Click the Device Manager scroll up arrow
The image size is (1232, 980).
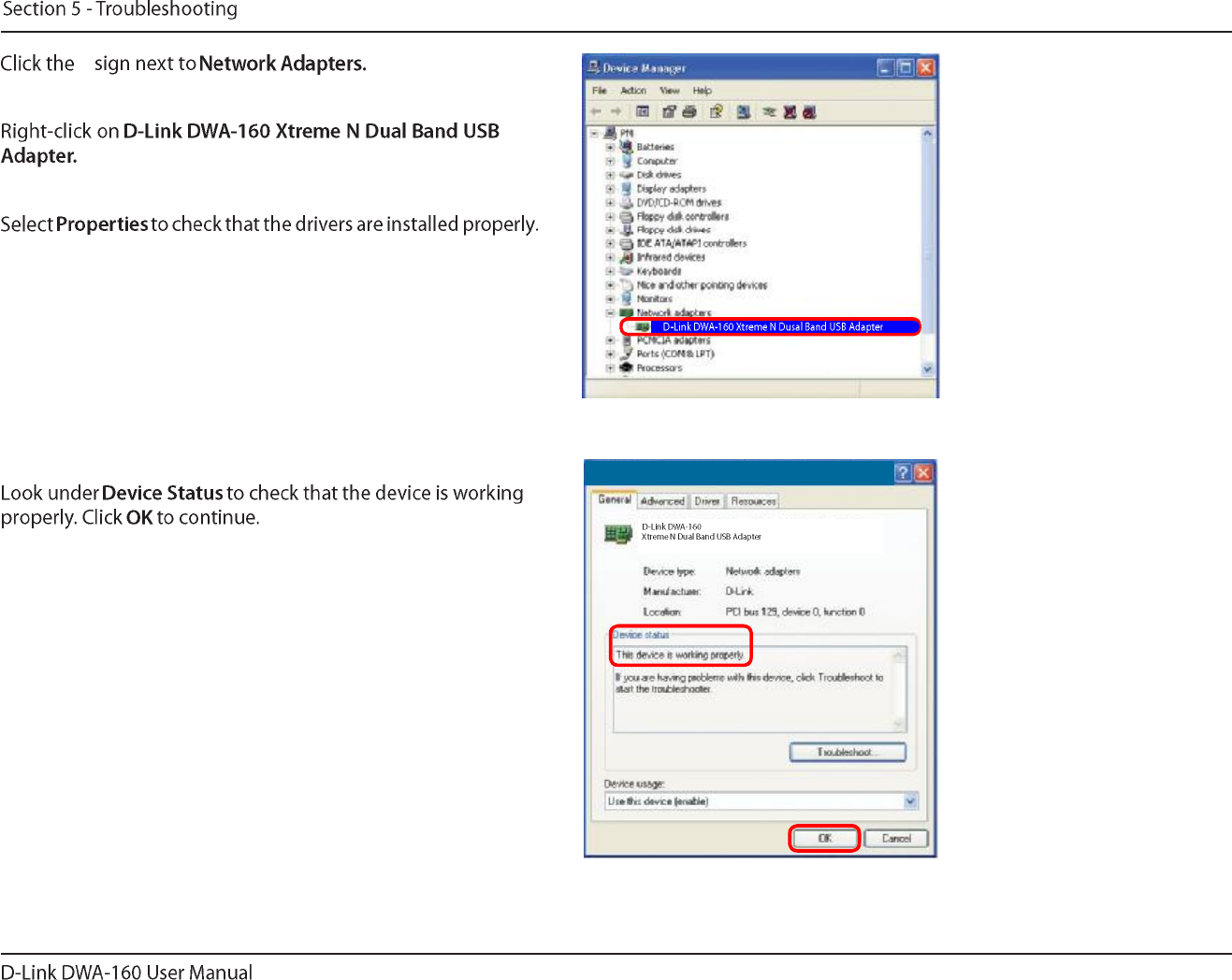coord(927,134)
